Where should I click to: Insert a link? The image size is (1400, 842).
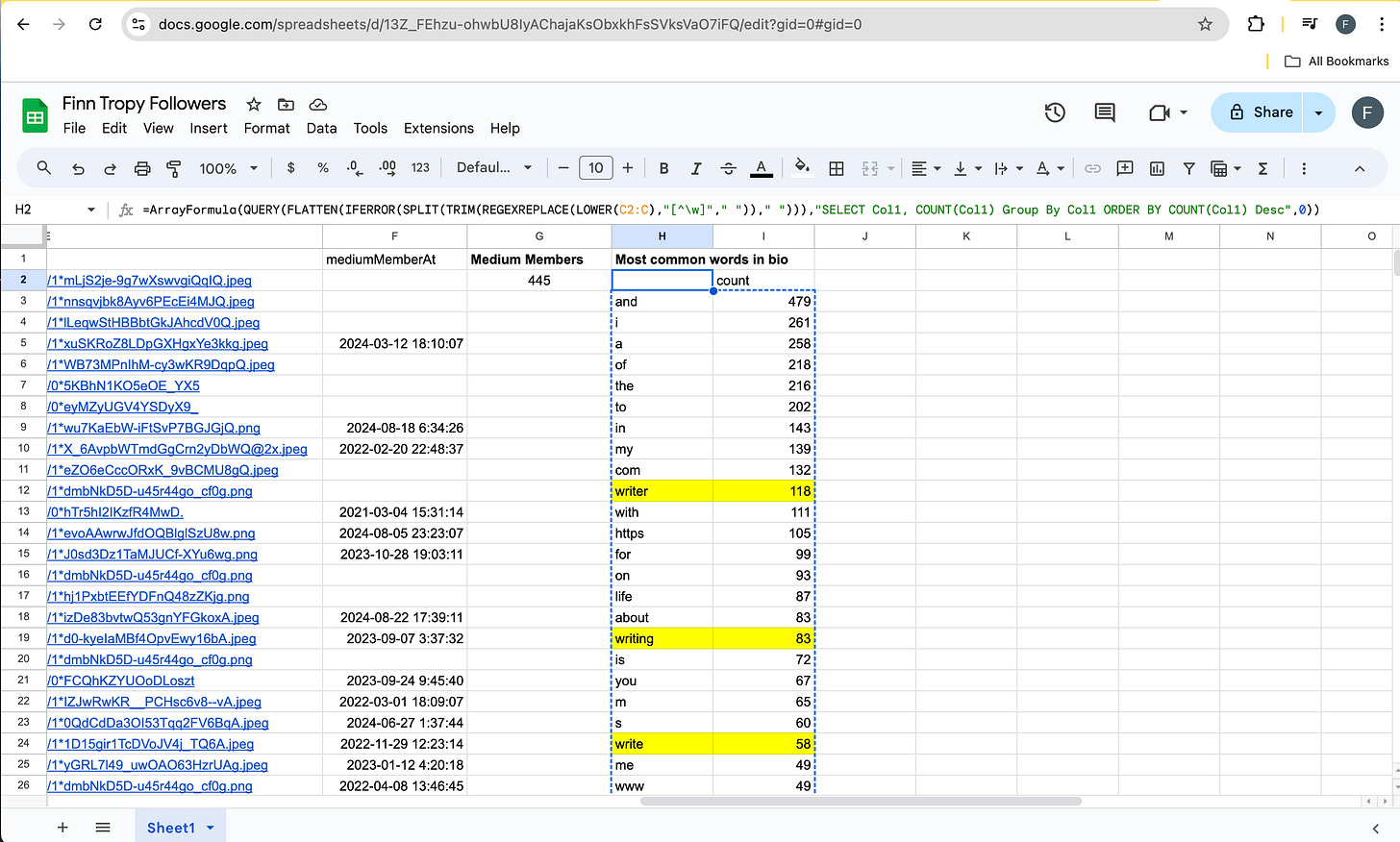coord(1092,168)
